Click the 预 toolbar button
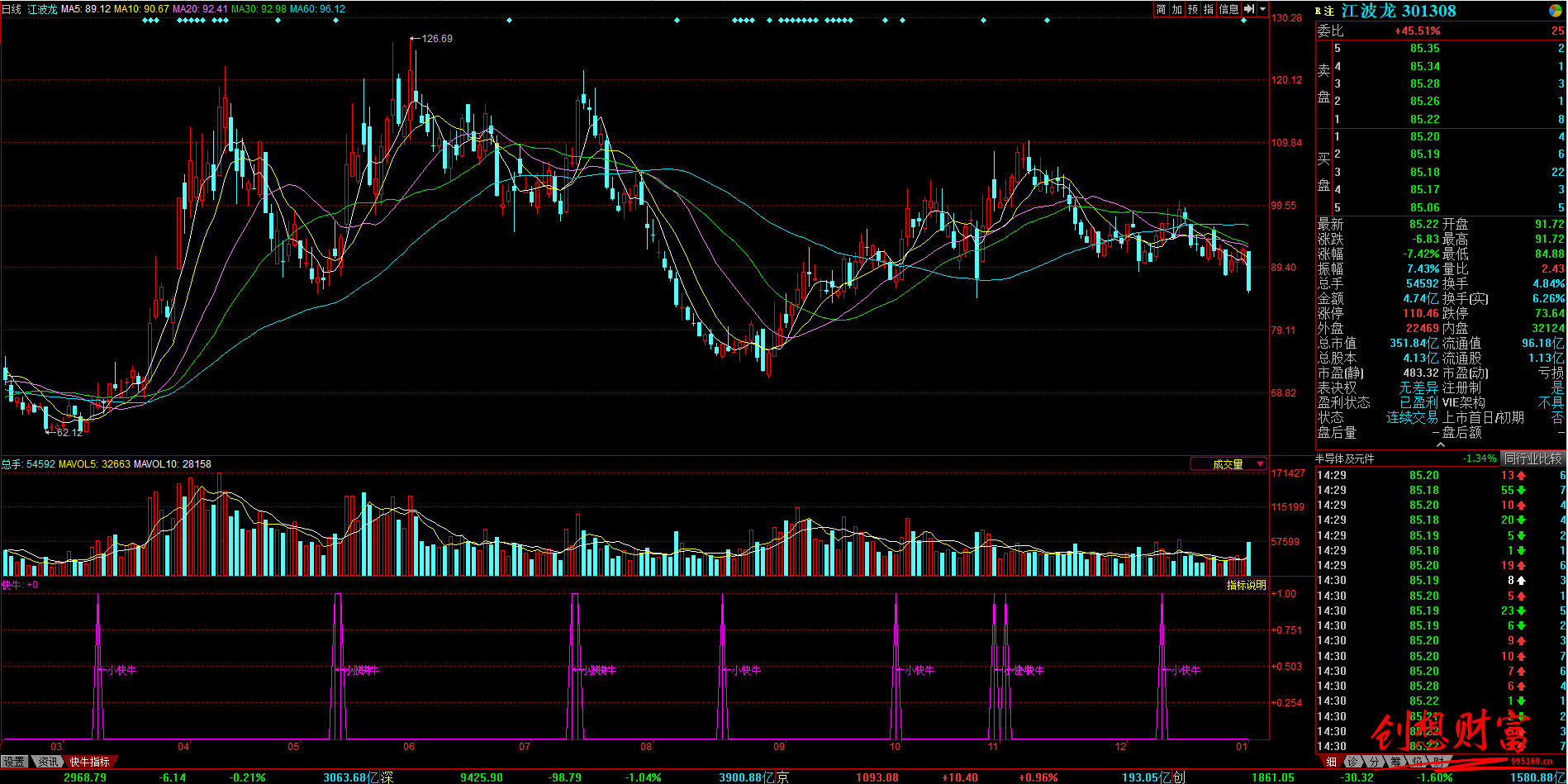Viewport: 1568px width, 784px height. [x=1193, y=9]
